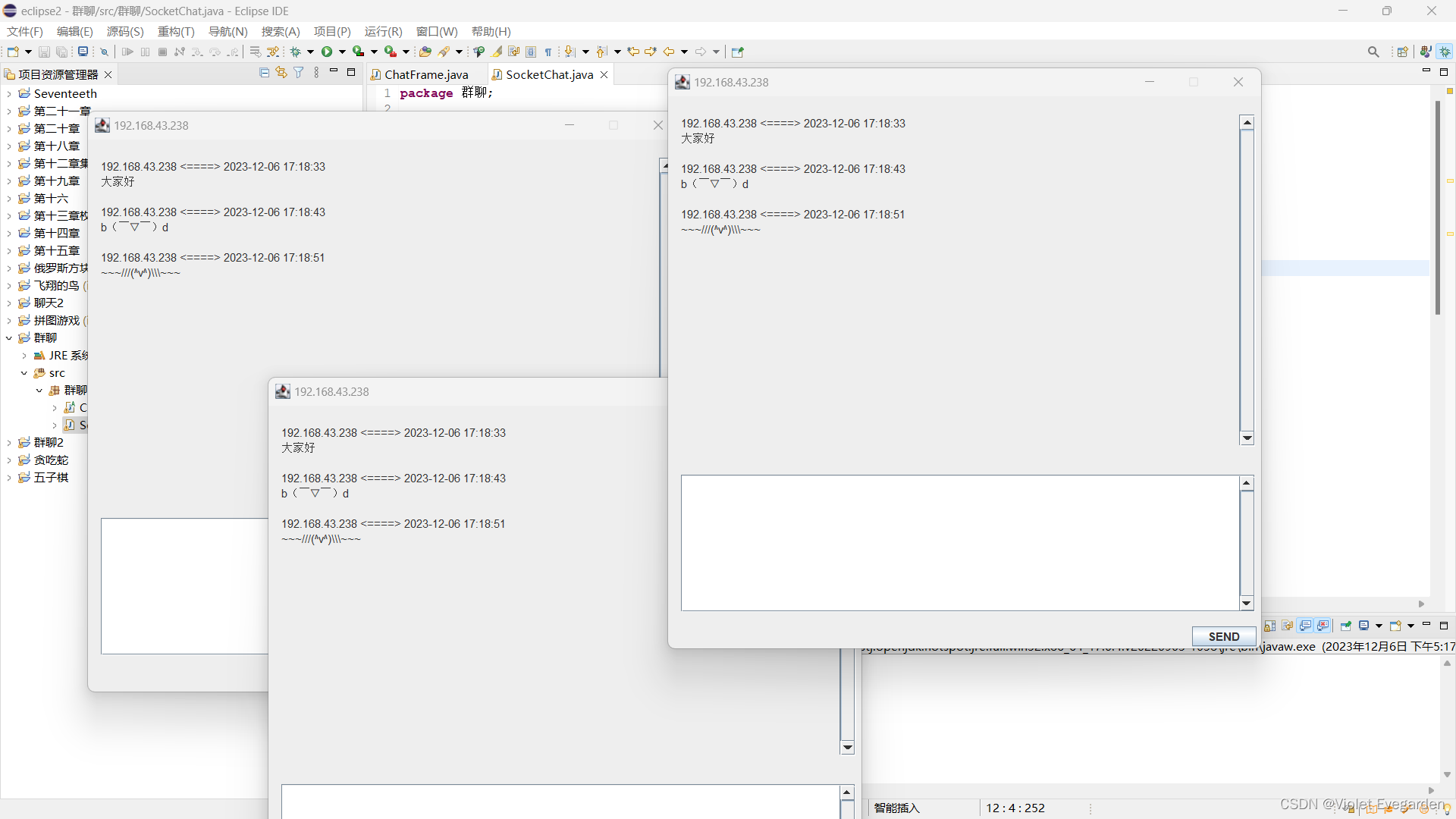Open the Run button dropdown arrow
This screenshot has height=819, width=1456.
click(342, 52)
